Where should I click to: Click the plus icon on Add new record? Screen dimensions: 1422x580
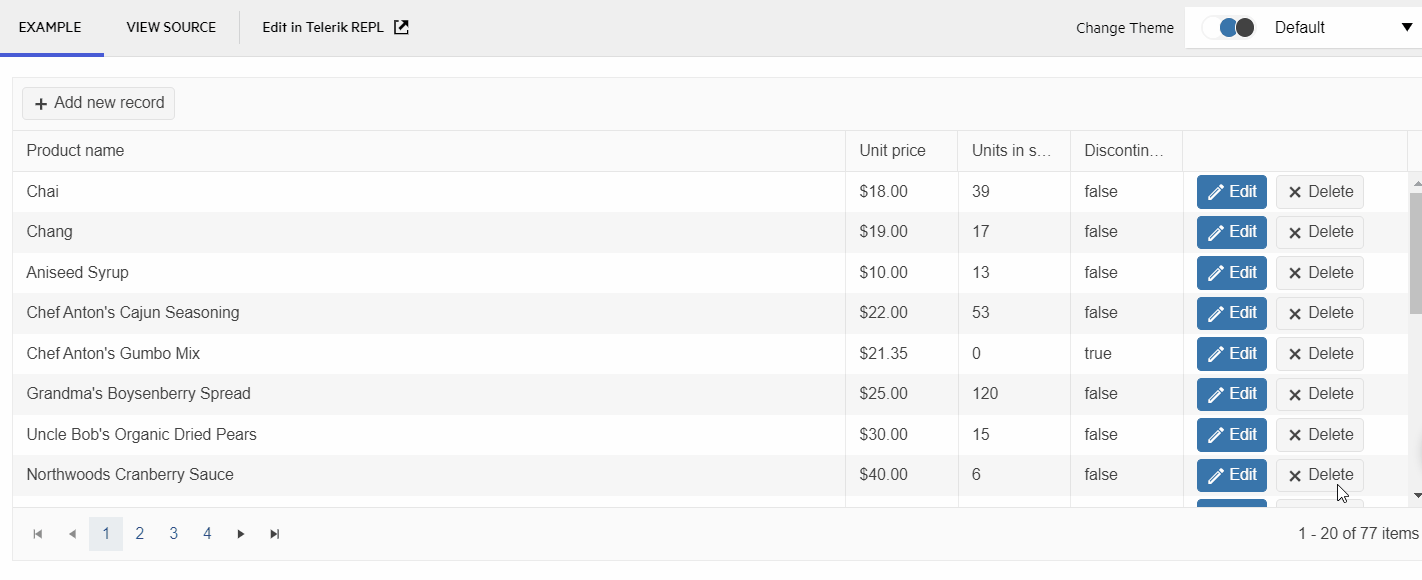point(40,103)
